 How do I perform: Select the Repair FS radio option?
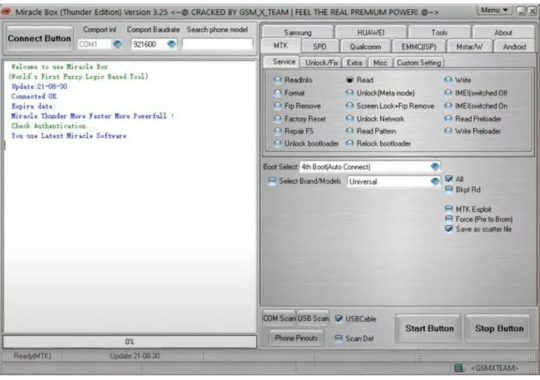point(294,131)
